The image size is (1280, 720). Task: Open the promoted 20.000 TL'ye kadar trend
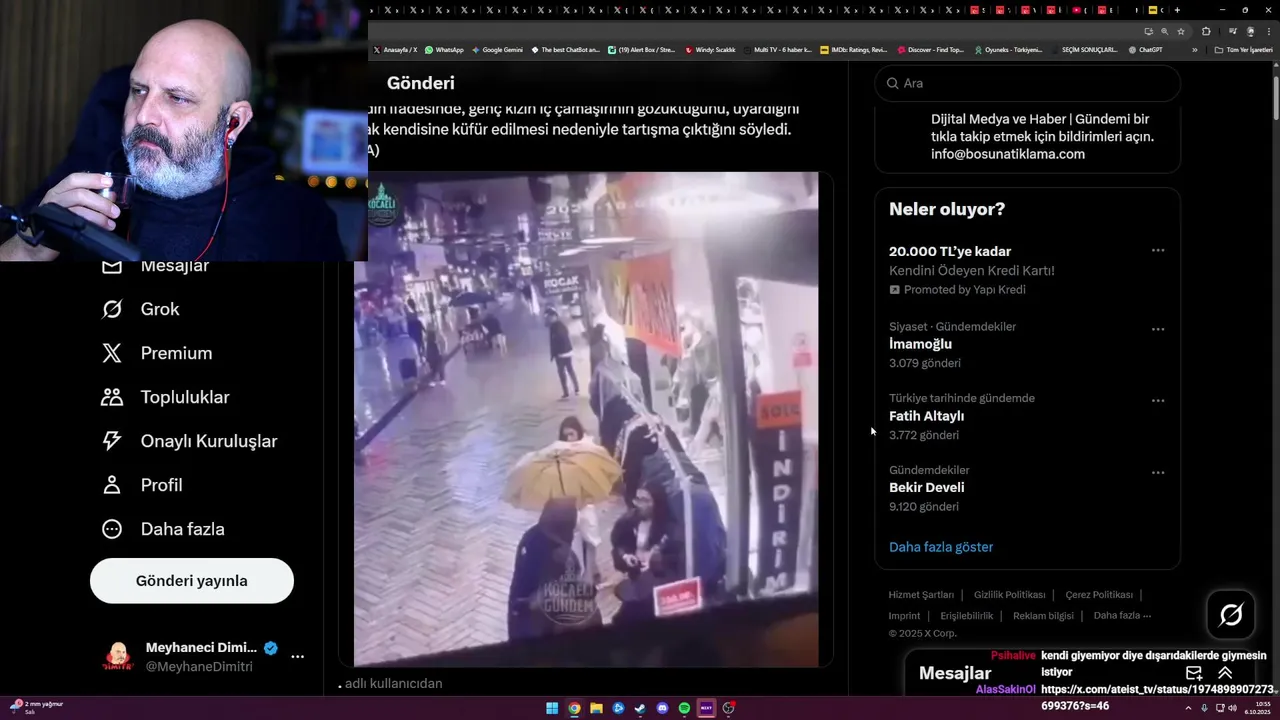tap(1027, 270)
